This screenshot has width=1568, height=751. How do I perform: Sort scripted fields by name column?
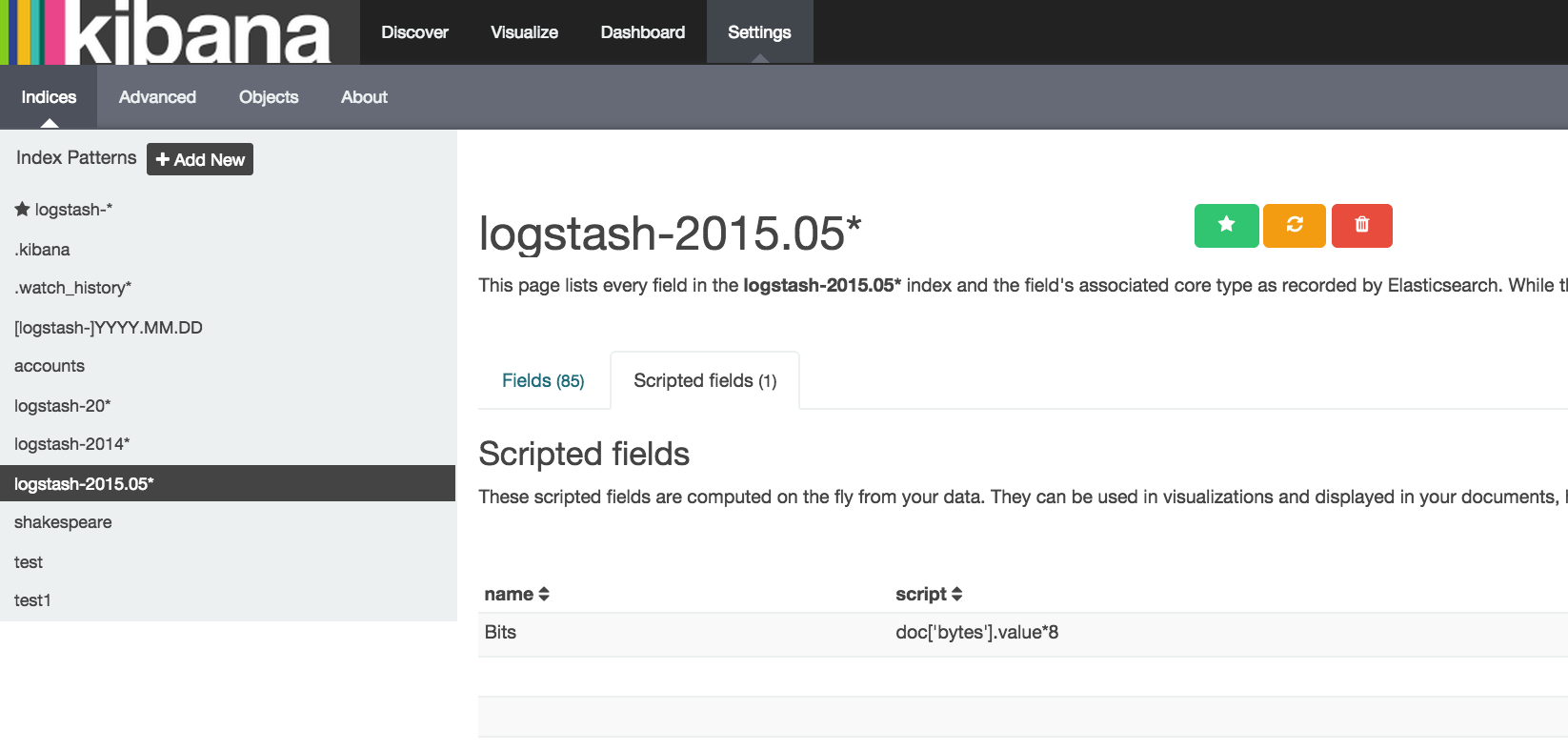(x=516, y=594)
